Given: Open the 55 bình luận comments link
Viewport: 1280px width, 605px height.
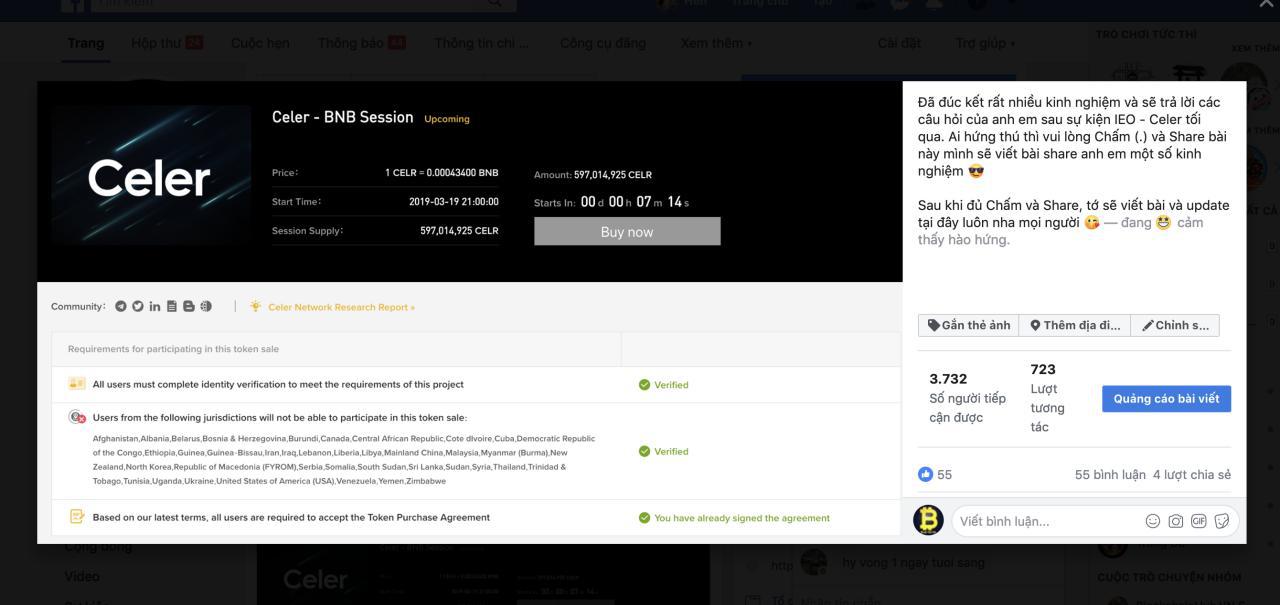Looking at the screenshot, I should [1110, 474].
